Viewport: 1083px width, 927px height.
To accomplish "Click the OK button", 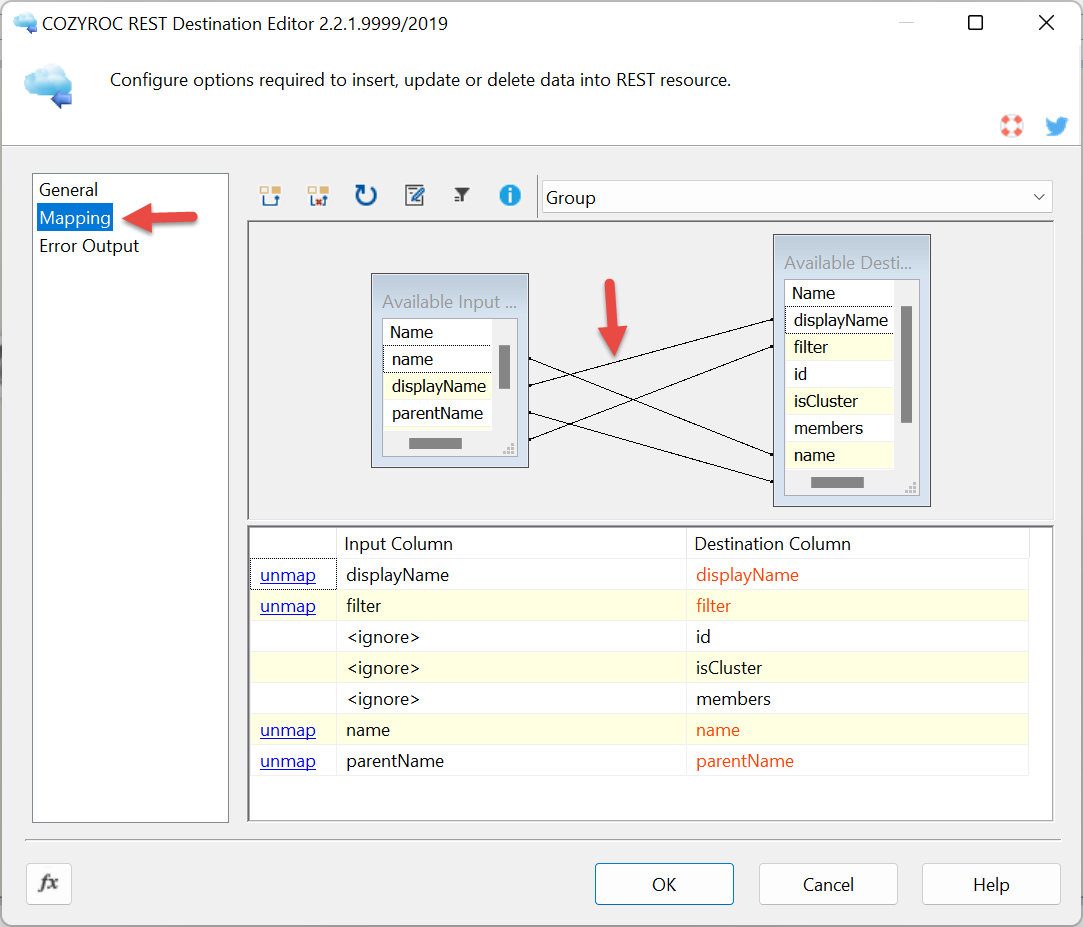I will (x=664, y=884).
